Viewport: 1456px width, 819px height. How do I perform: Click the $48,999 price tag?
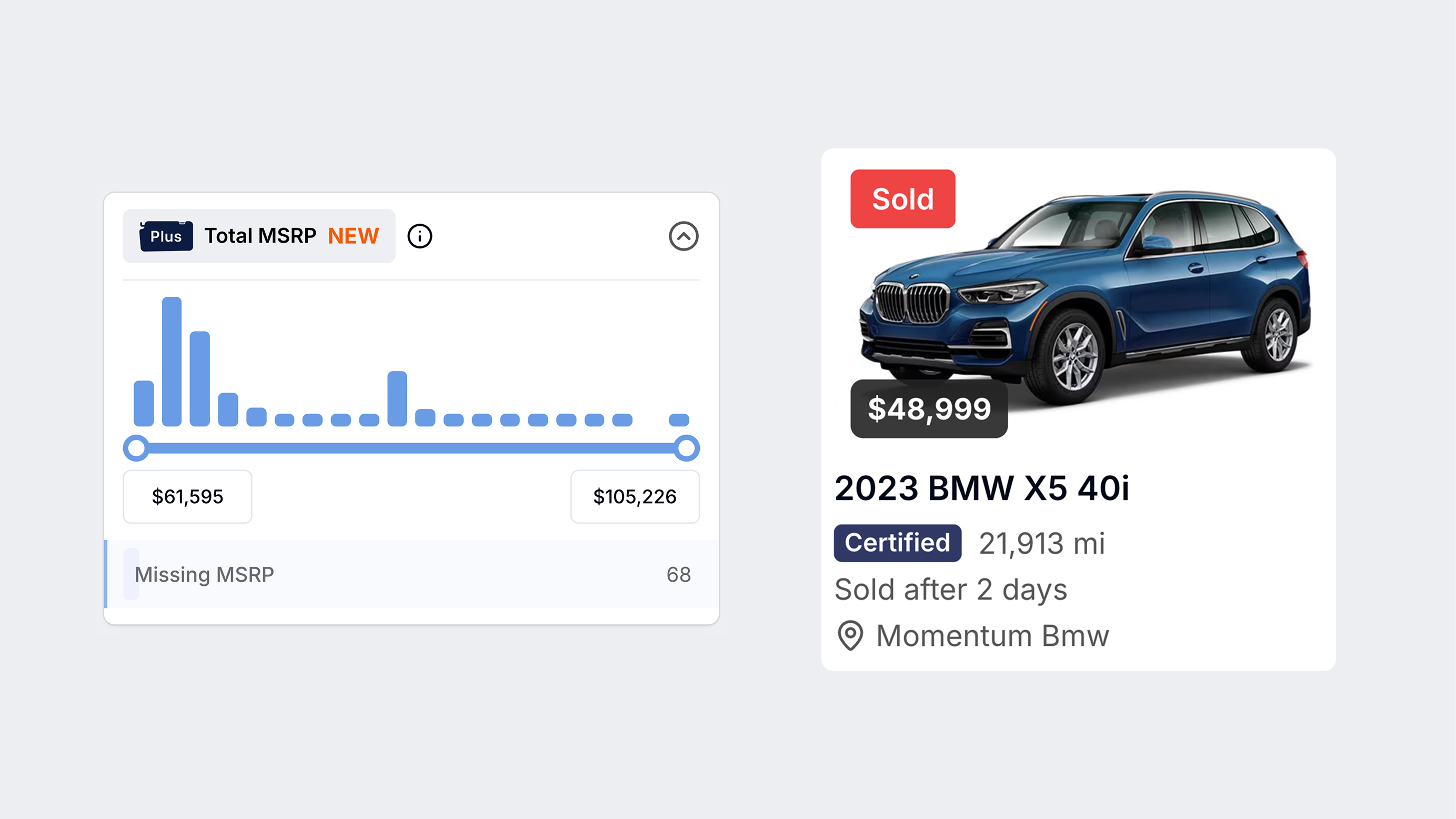point(929,408)
